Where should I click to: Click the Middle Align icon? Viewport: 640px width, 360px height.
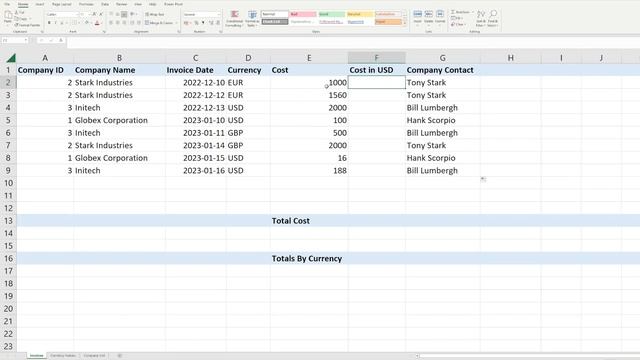[118, 14]
